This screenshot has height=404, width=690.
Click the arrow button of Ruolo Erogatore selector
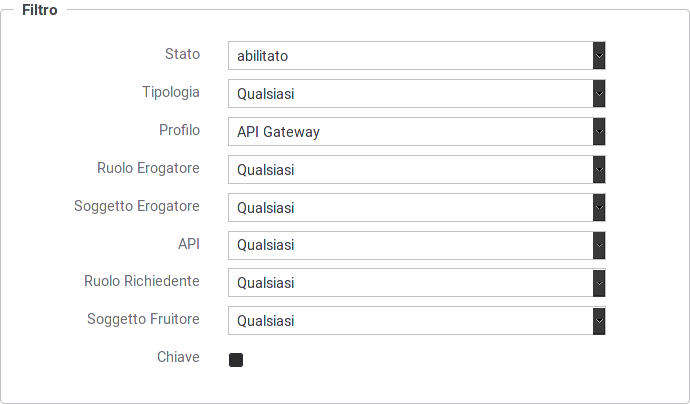click(x=599, y=169)
